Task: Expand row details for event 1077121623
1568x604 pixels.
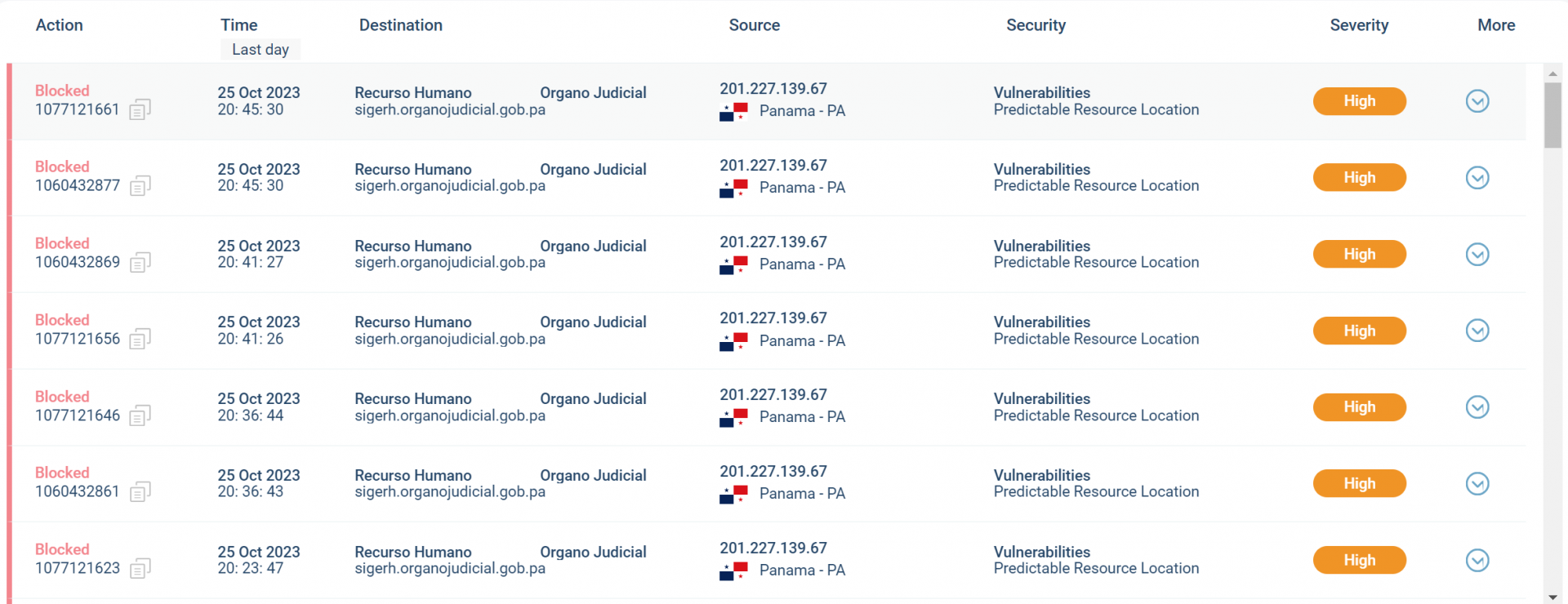Action: click(x=1477, y=561)
